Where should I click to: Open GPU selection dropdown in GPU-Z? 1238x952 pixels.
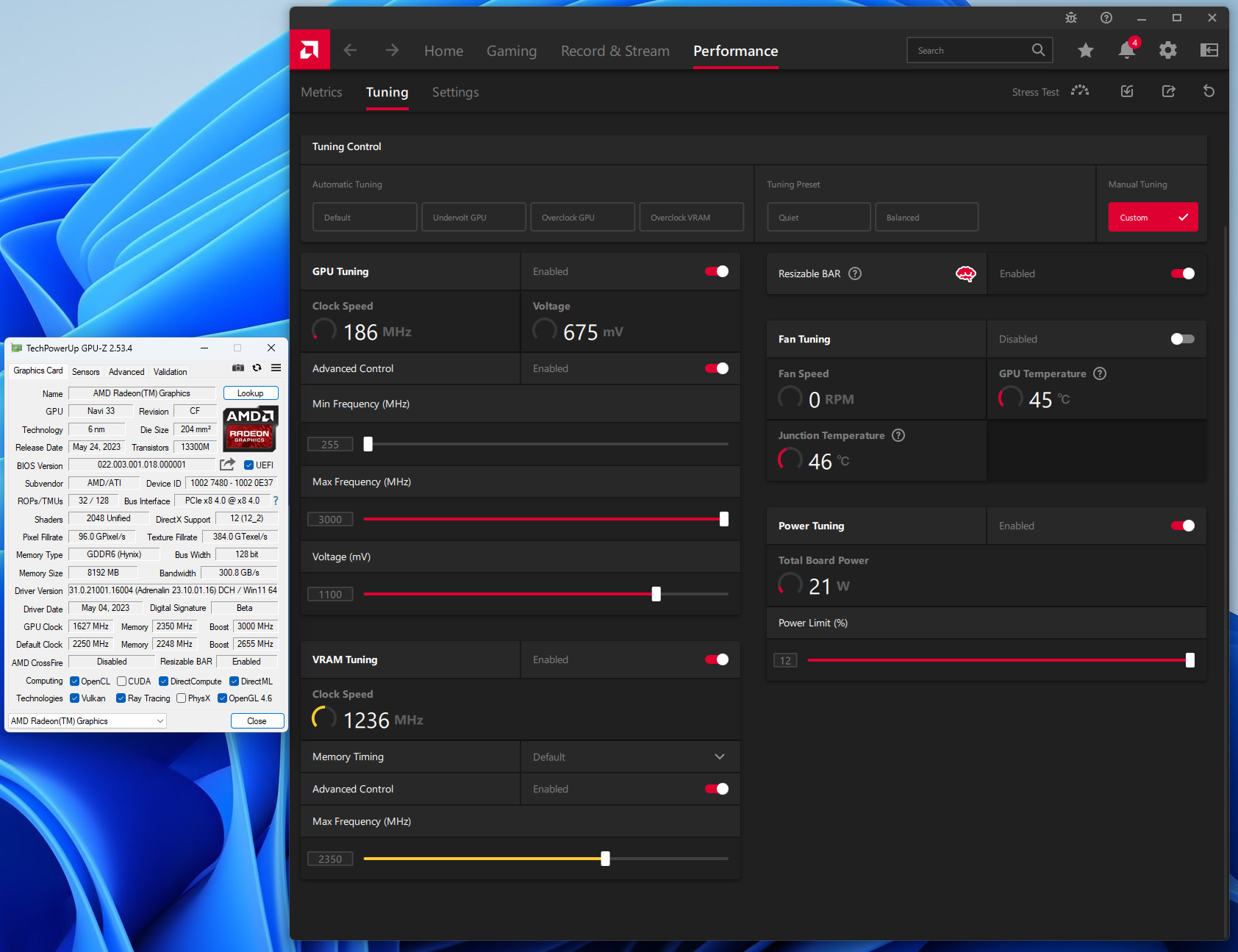(87, 721)
